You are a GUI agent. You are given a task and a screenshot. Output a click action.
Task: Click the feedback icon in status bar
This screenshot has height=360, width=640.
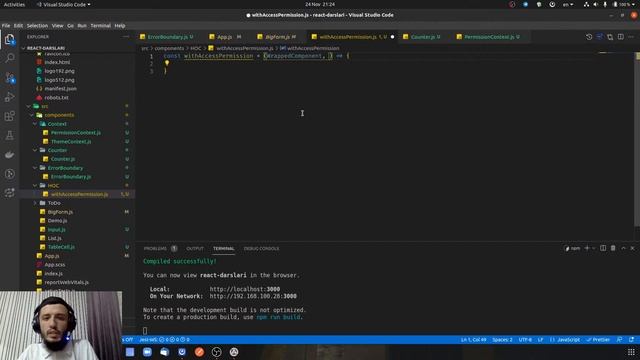620,340
